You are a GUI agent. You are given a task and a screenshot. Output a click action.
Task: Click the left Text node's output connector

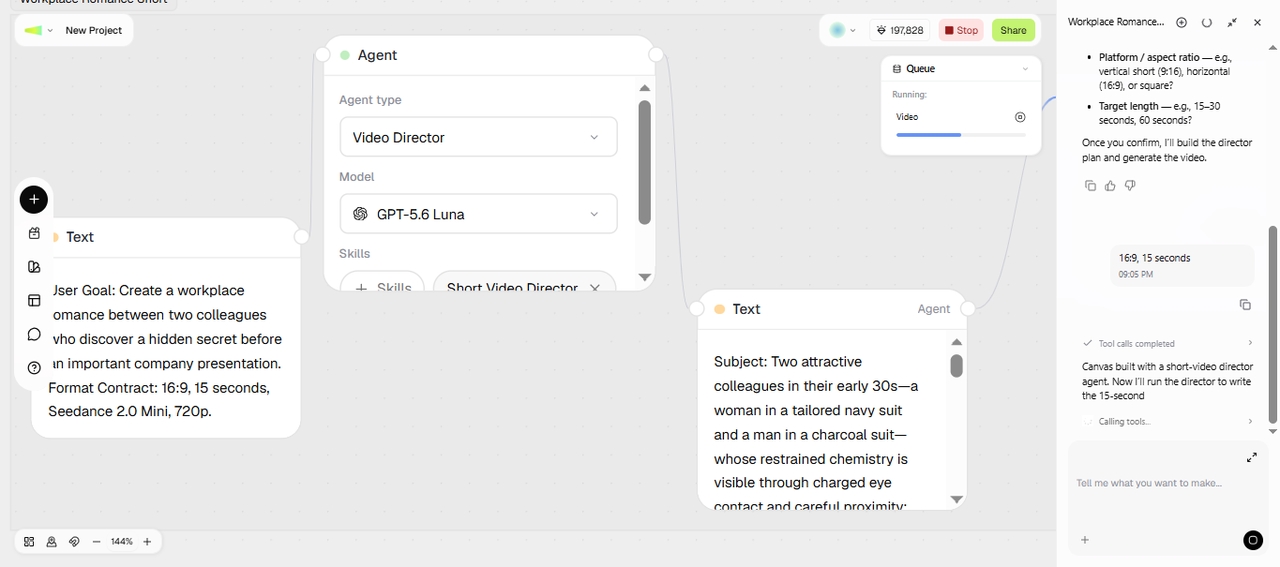[x=301, y=236]
